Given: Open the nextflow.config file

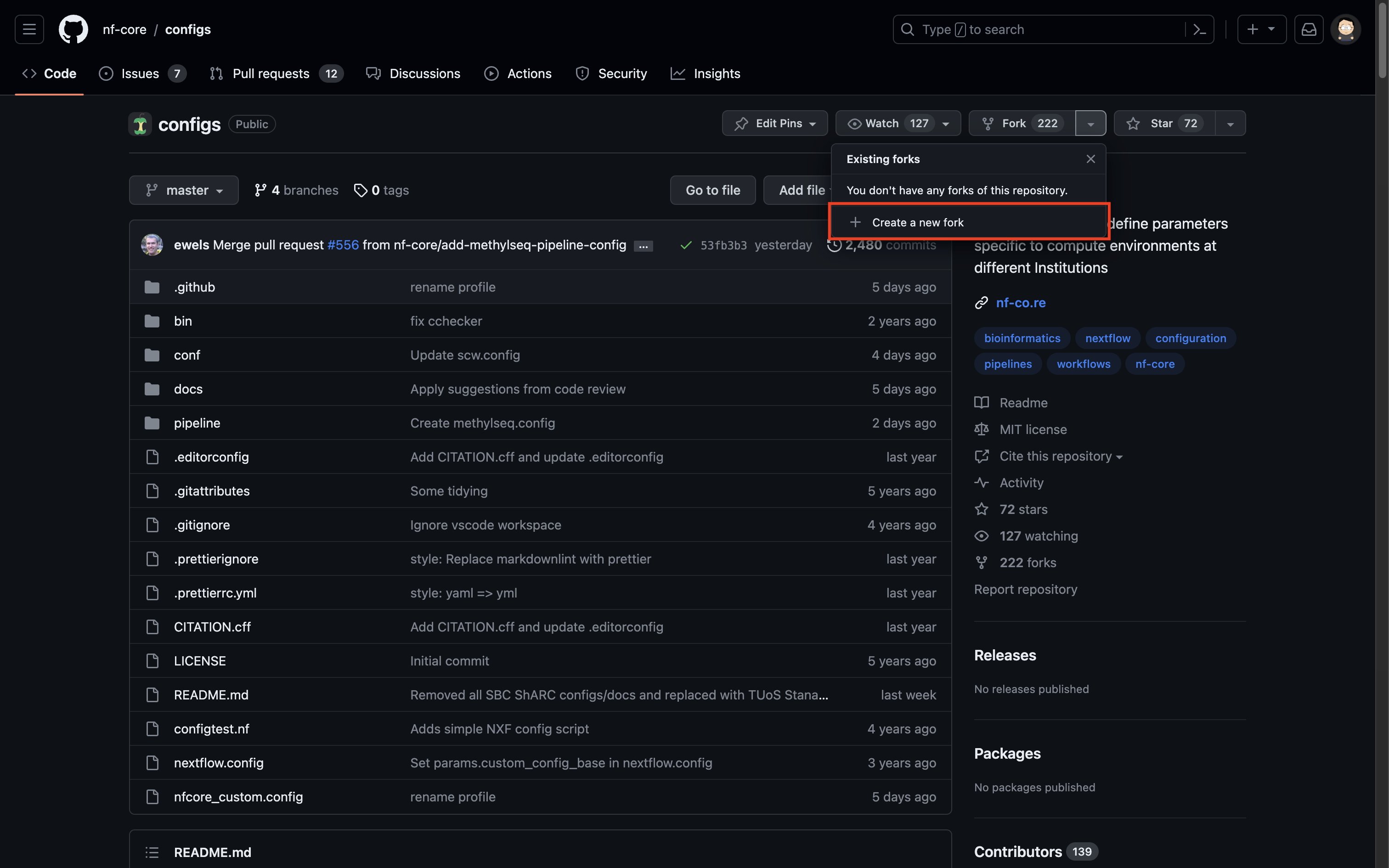Looking at the screenshot, I should 219,763.
